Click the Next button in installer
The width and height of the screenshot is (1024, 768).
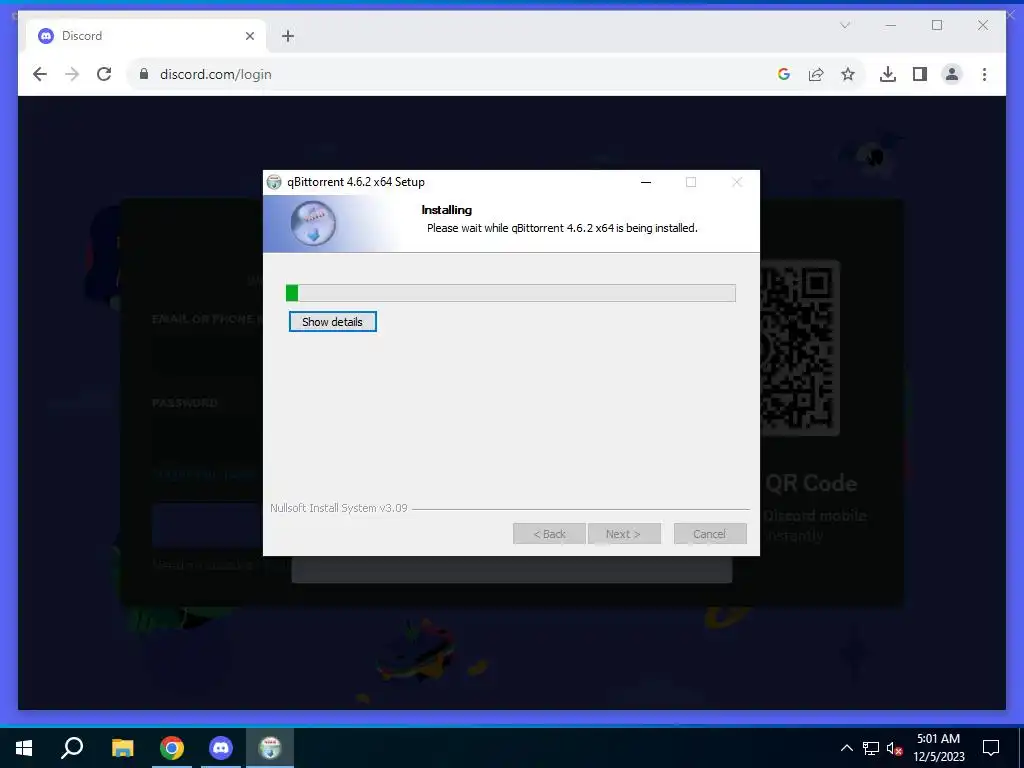click(624, 534)
